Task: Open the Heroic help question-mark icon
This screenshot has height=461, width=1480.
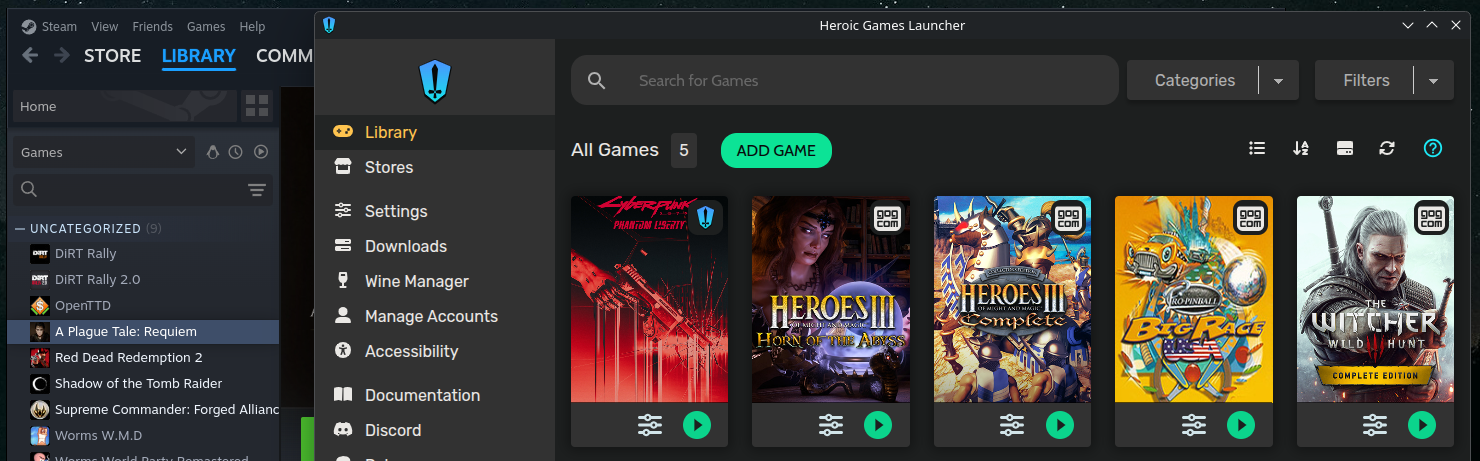Action: pos(1432,148)
